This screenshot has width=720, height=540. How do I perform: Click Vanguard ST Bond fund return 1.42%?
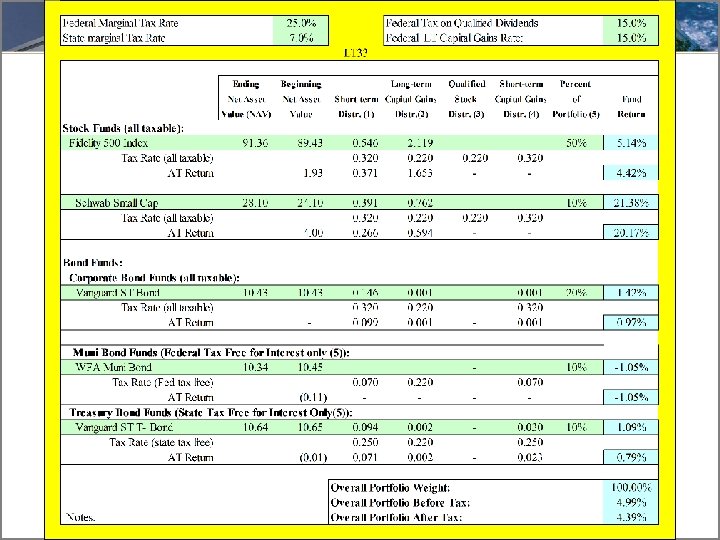tap(631, 292)
